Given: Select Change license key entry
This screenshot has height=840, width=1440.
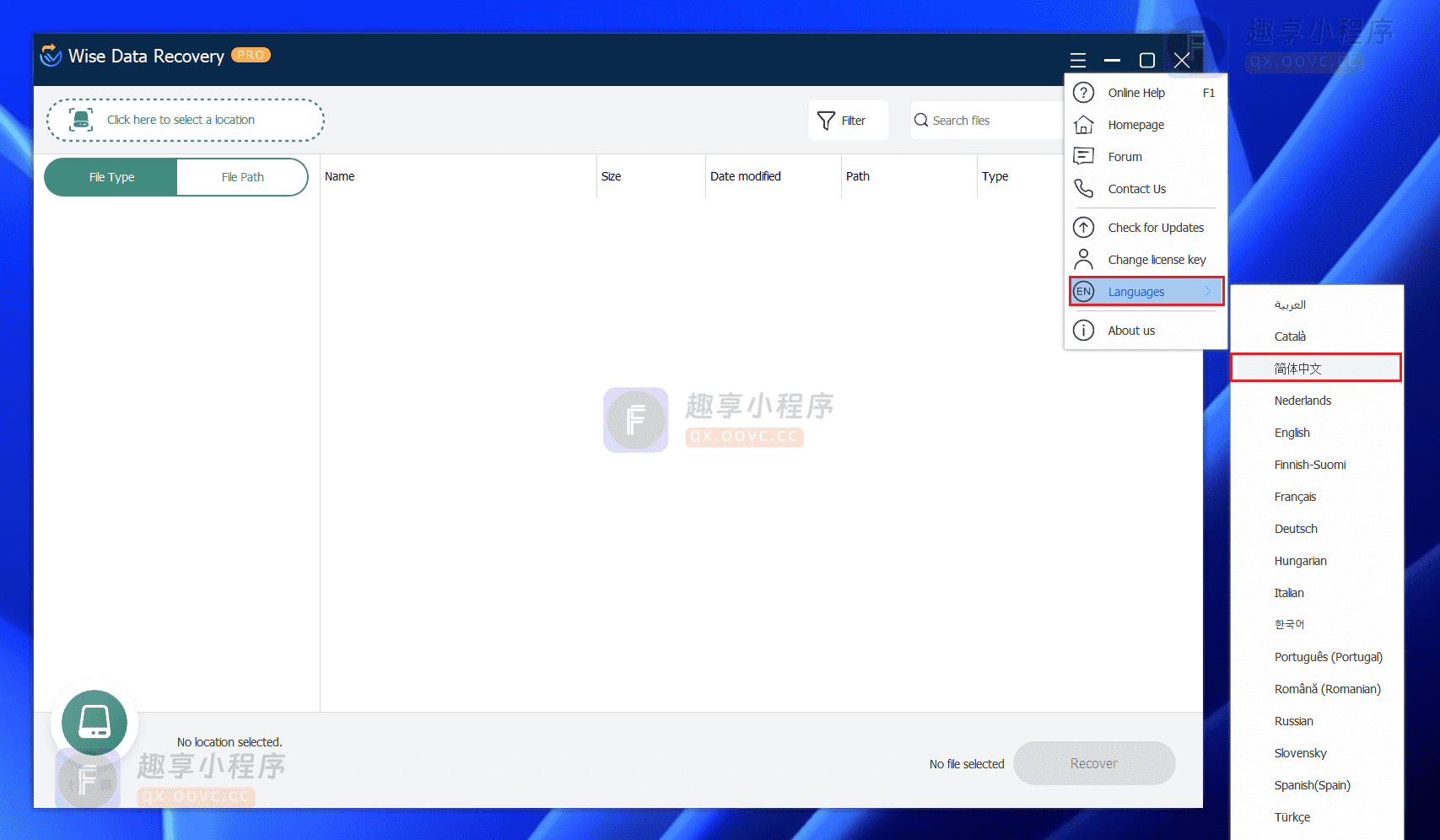Looking at the screenshot, I should tap(1146, 260).
